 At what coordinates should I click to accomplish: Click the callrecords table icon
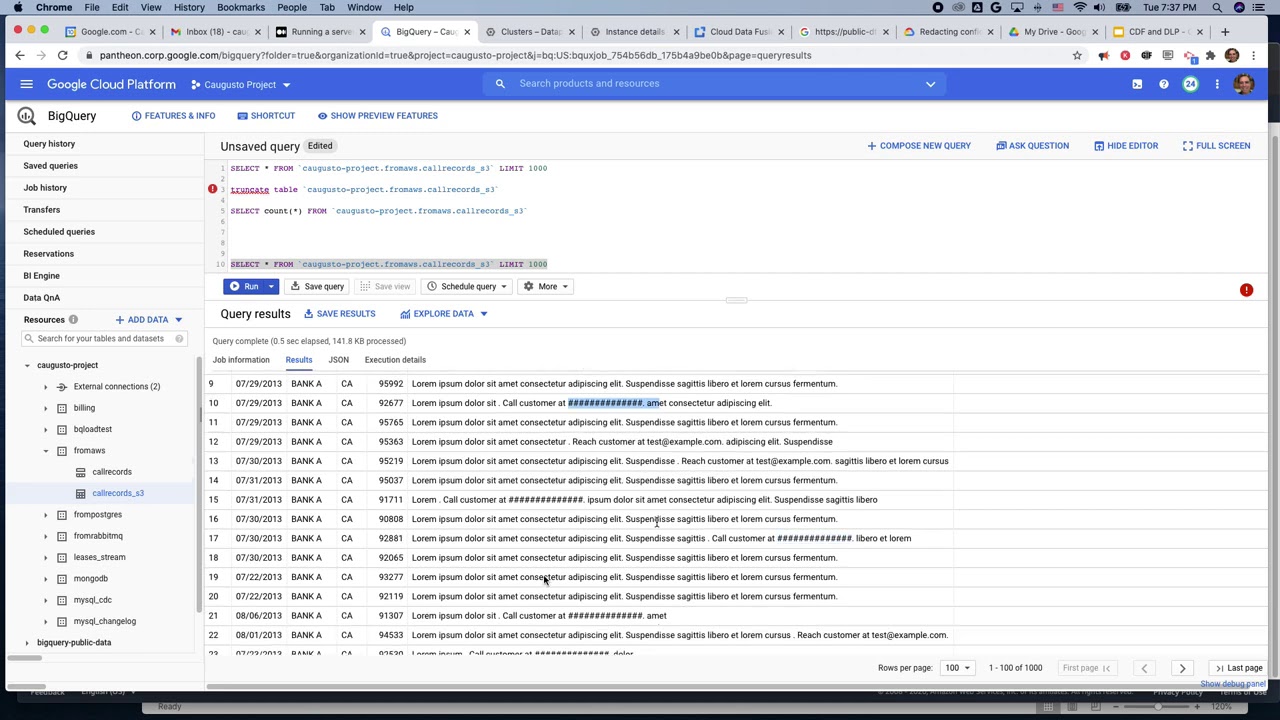coord(81,472)
